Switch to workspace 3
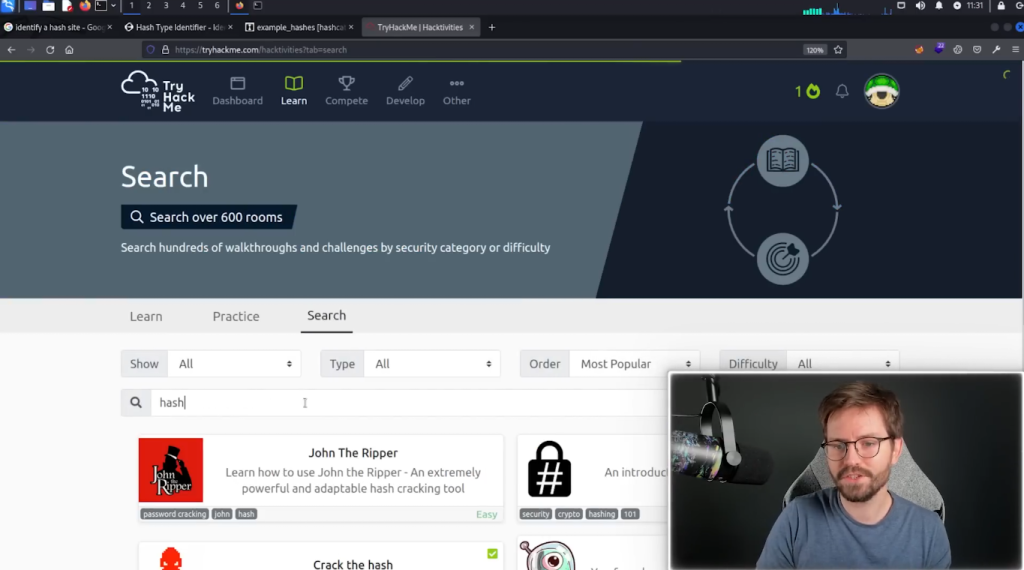 [166, 5]
